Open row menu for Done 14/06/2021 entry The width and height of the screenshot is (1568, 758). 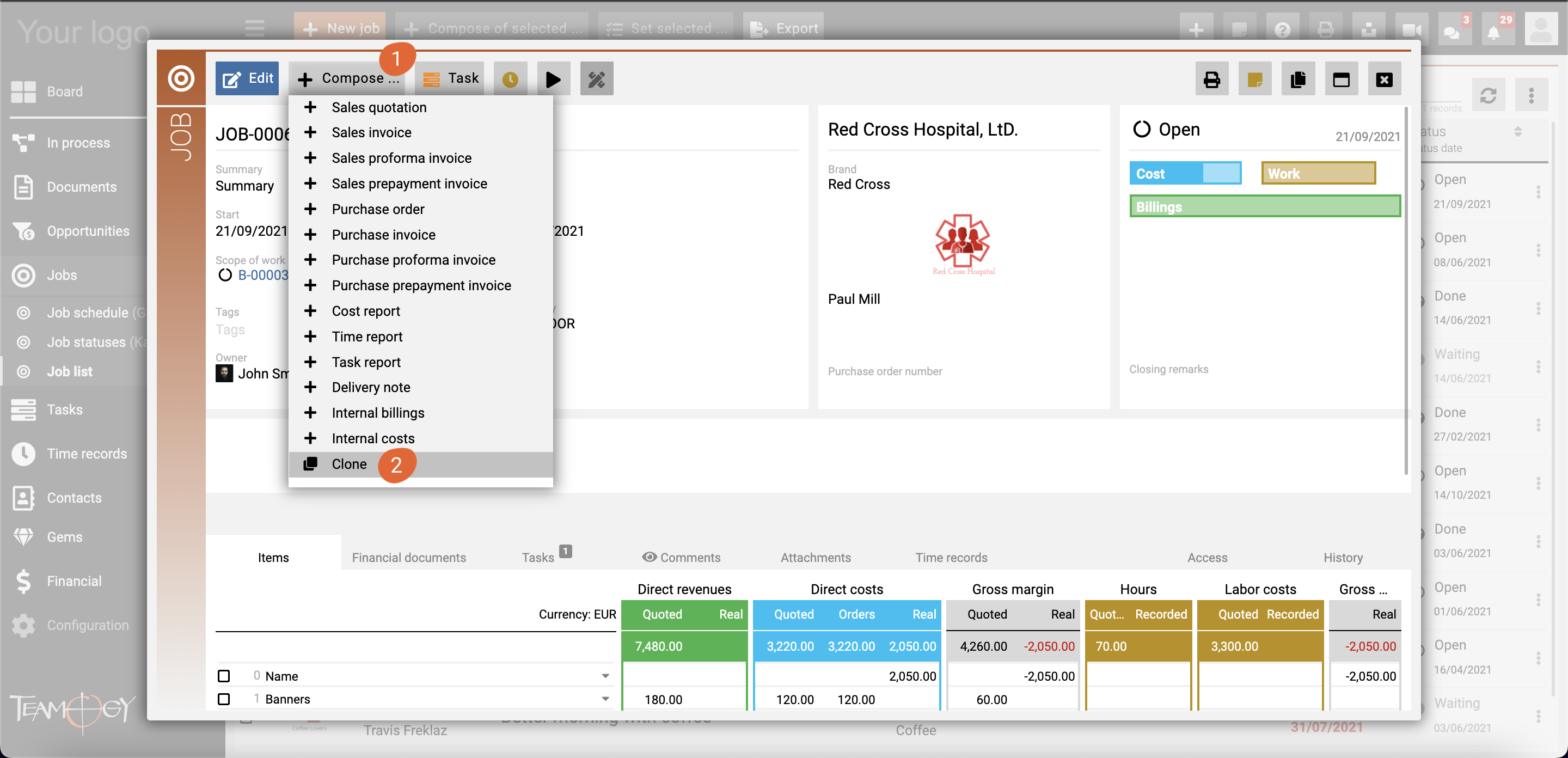(1538, 308)
